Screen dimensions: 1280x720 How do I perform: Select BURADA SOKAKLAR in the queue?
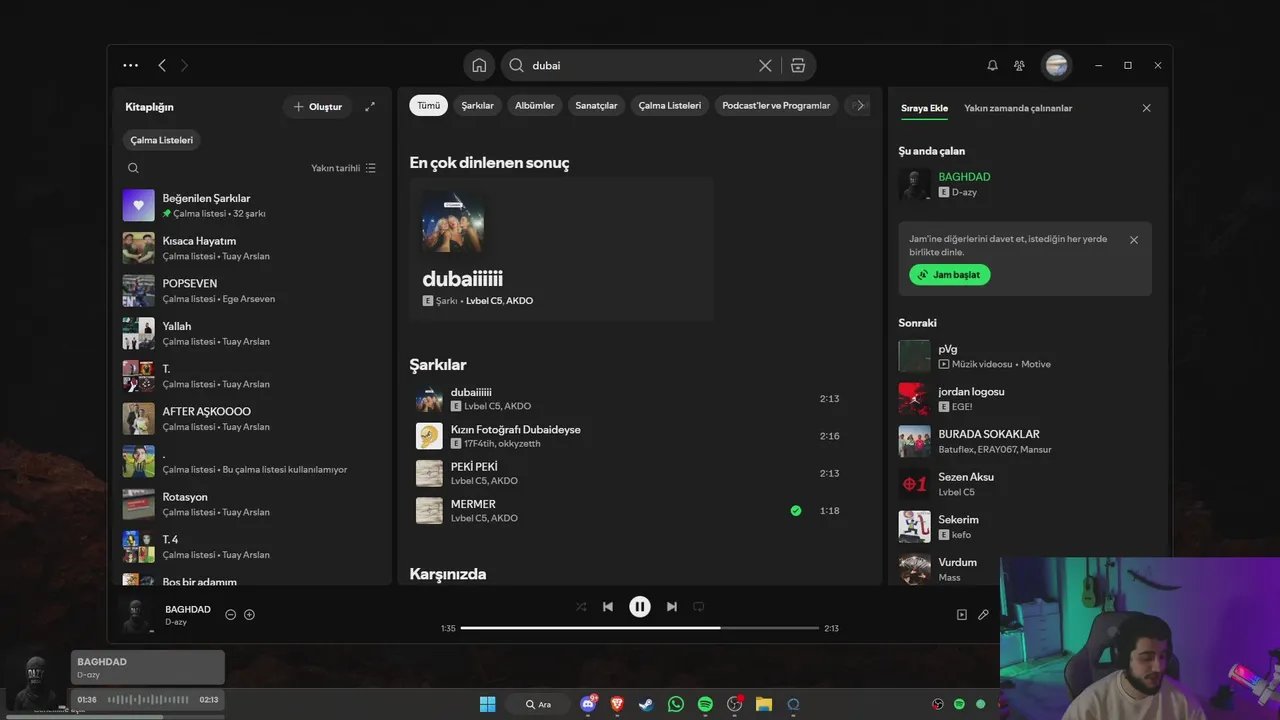1025,441
